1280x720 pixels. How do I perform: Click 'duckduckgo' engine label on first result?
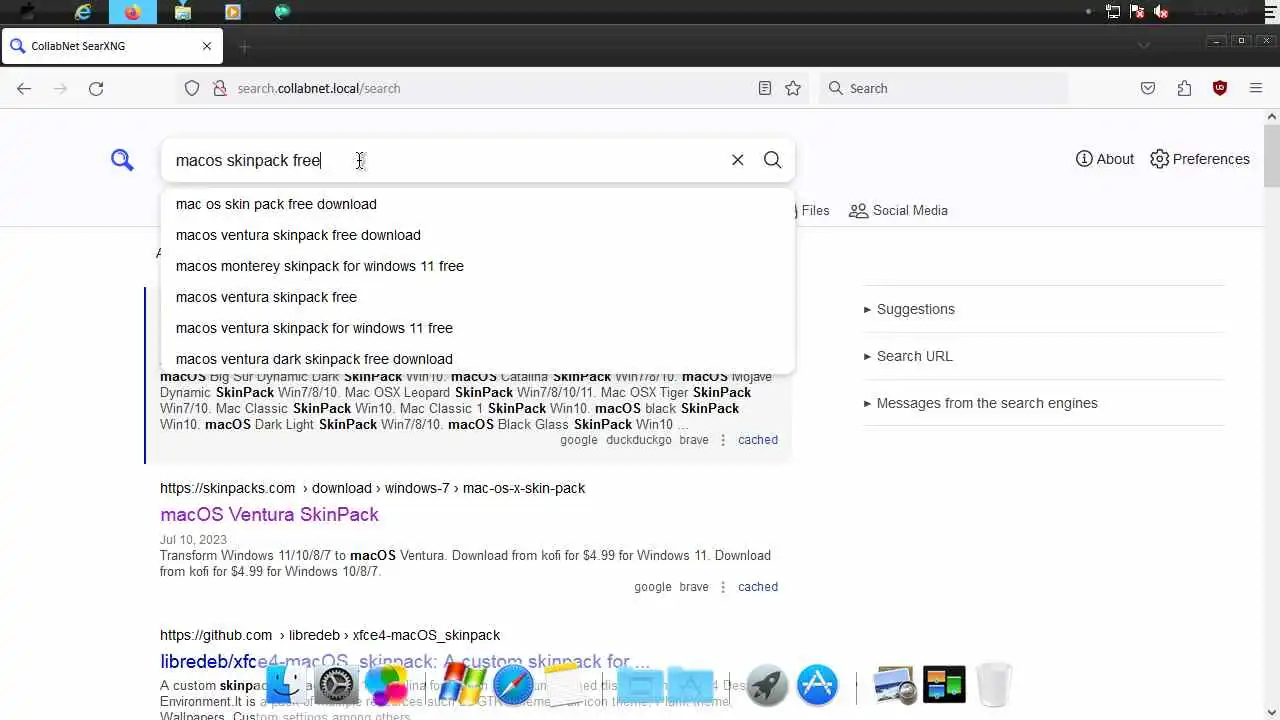coord(638,440)
